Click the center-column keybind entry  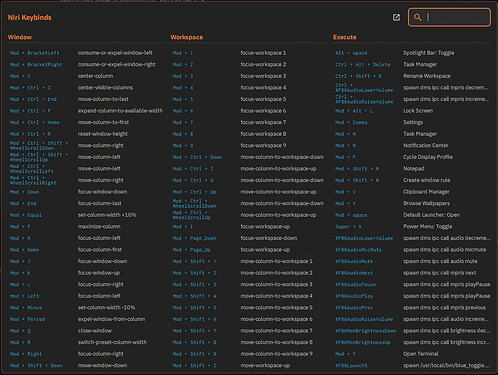(x=86, y=76)
